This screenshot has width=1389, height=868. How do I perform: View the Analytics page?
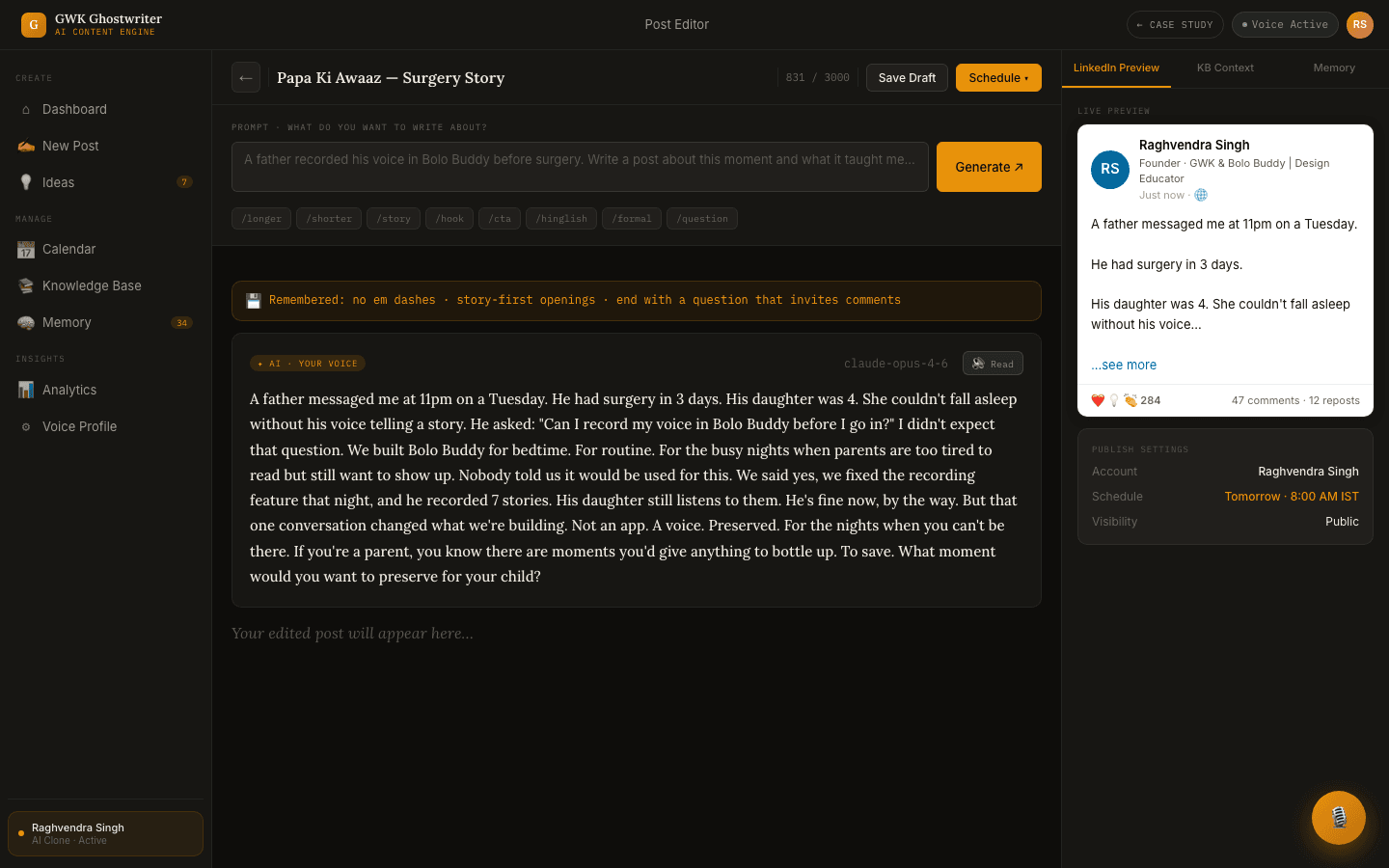(106, 391)
